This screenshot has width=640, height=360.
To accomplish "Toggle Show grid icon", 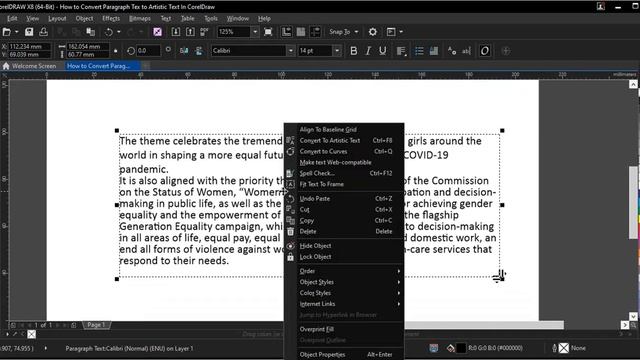I will point(301,32).
